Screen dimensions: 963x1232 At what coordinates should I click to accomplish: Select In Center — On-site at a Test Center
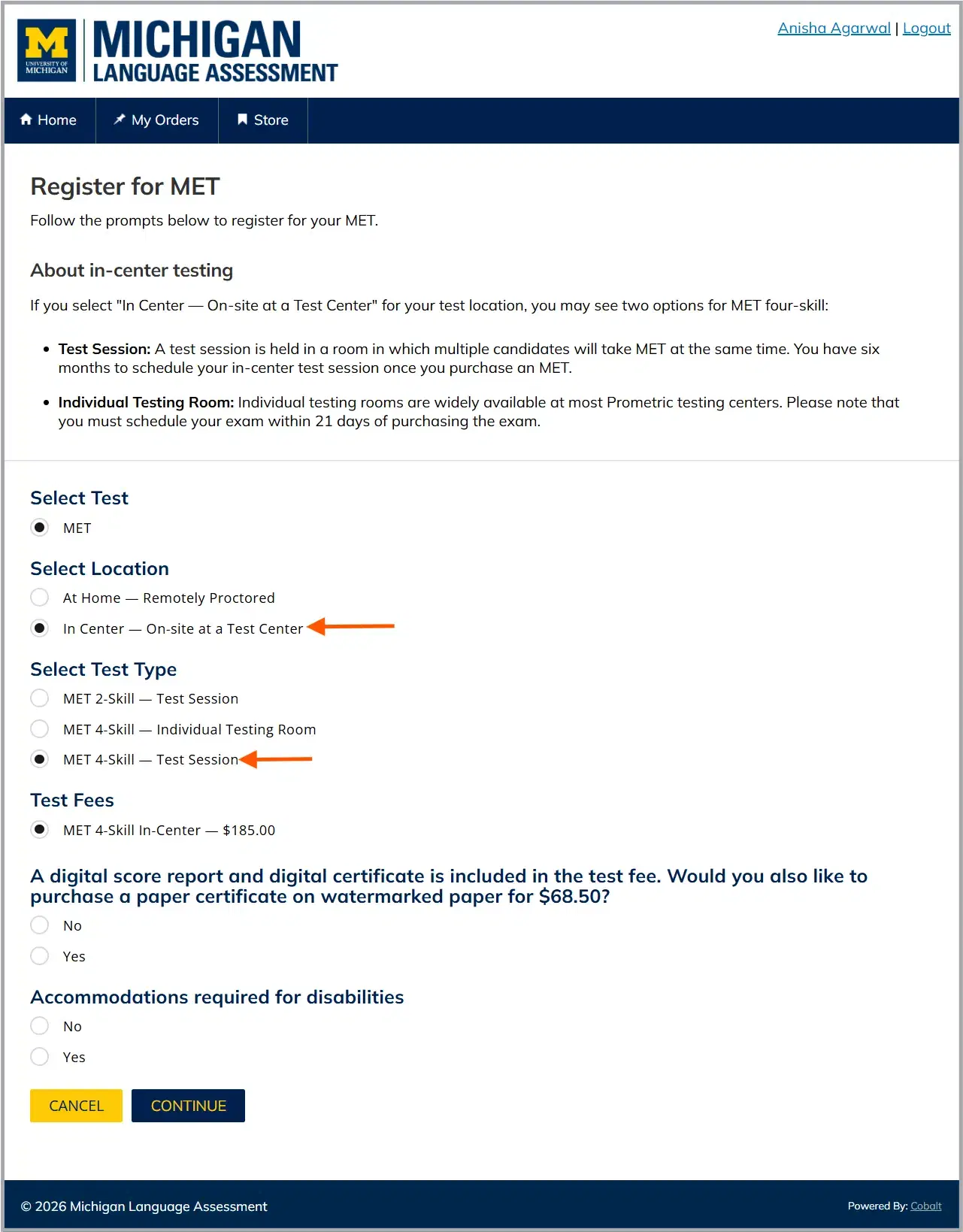pos(39,628)
